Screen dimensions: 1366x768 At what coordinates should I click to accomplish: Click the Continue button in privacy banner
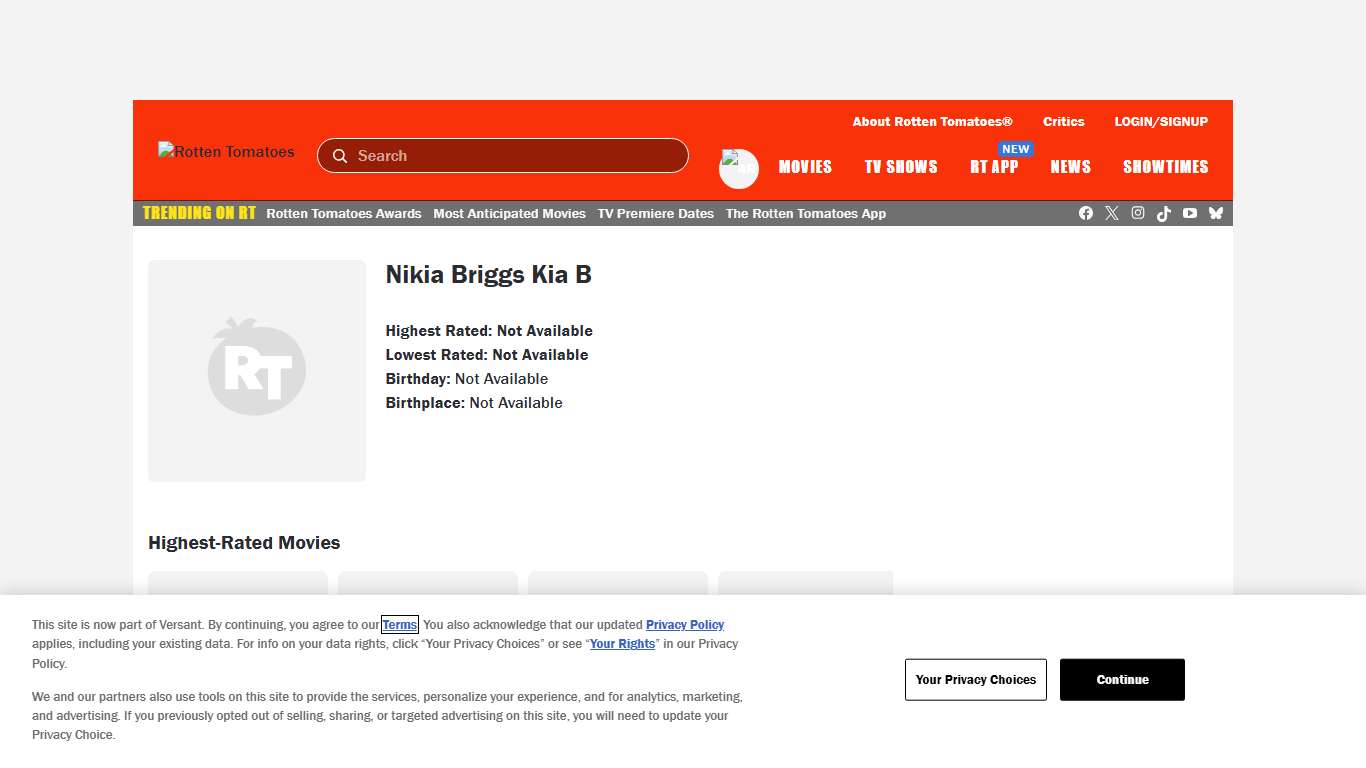[x=1122, y=679]
